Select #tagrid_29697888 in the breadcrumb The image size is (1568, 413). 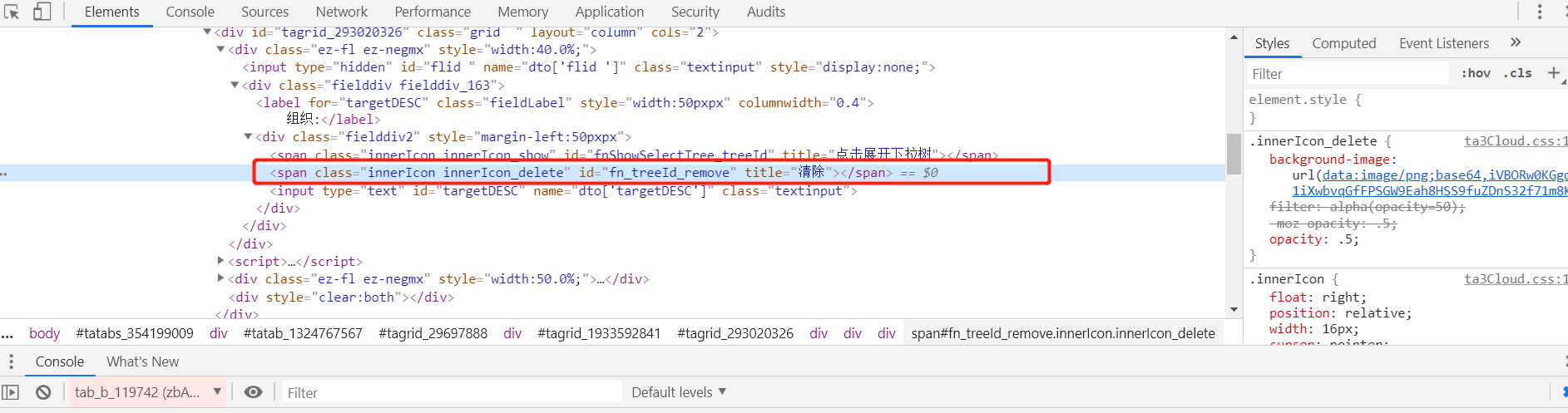[433, 333]
